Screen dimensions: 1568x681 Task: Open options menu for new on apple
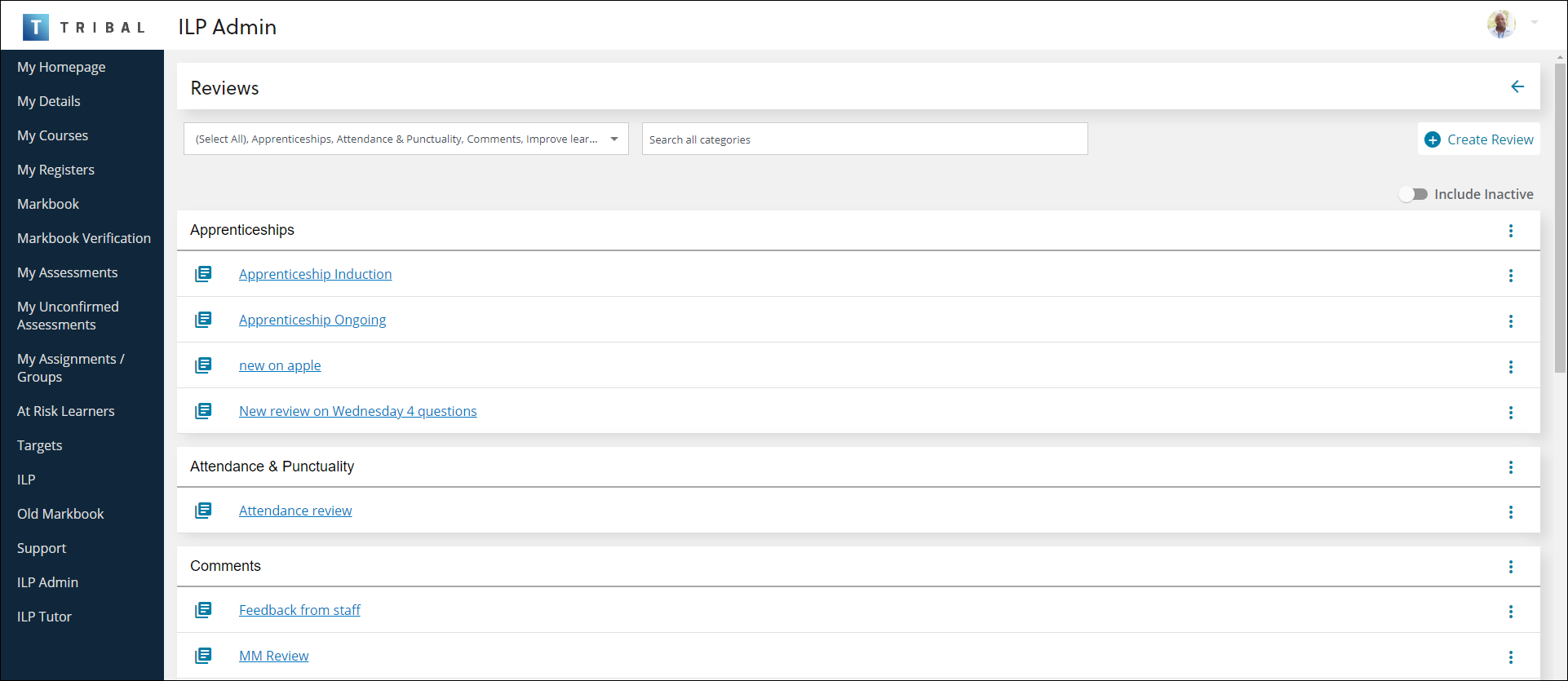coord(1510,367)
